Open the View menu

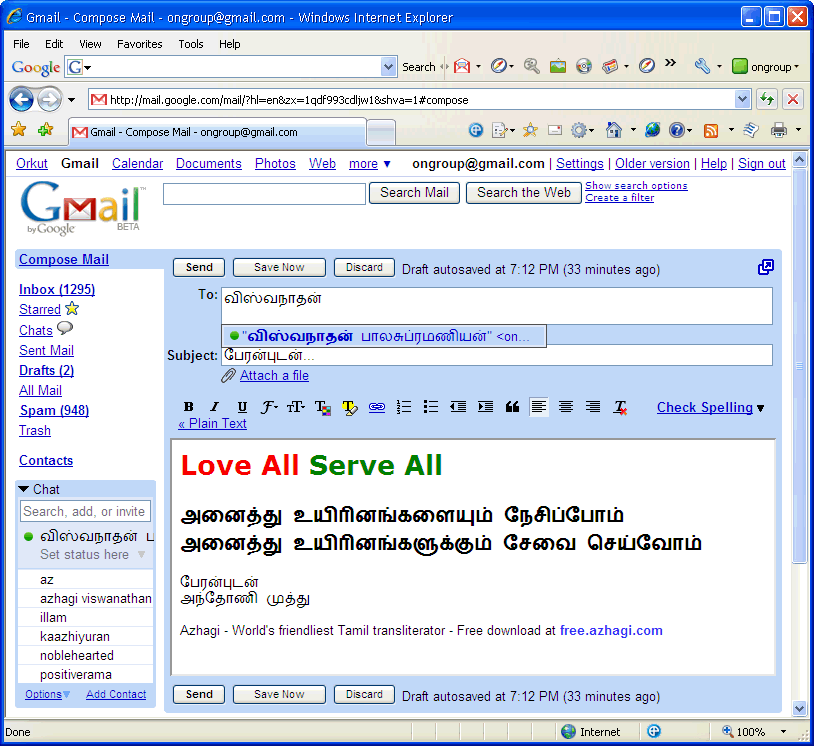tap(90, 44)
